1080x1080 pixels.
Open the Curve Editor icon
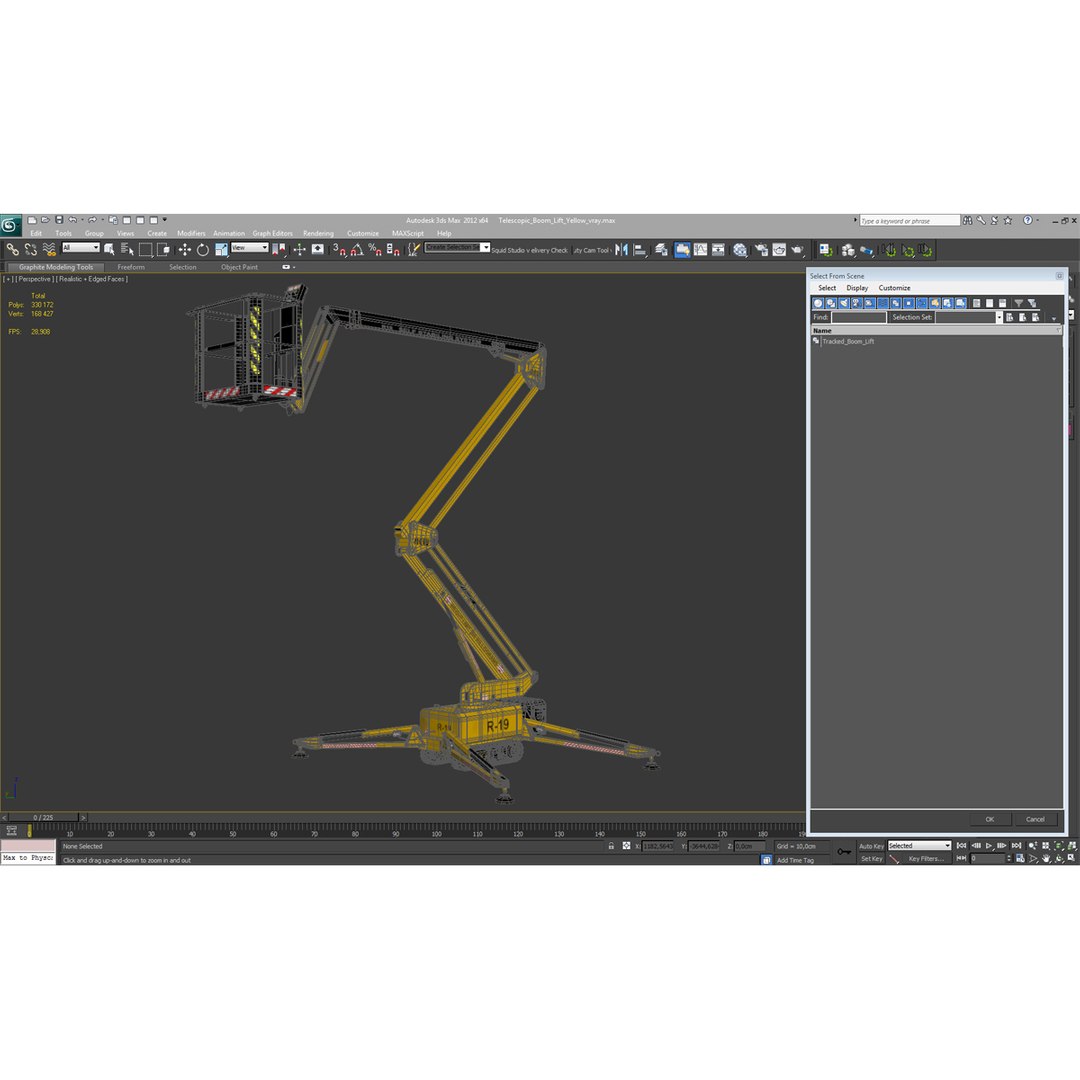(x=700, y=249)
